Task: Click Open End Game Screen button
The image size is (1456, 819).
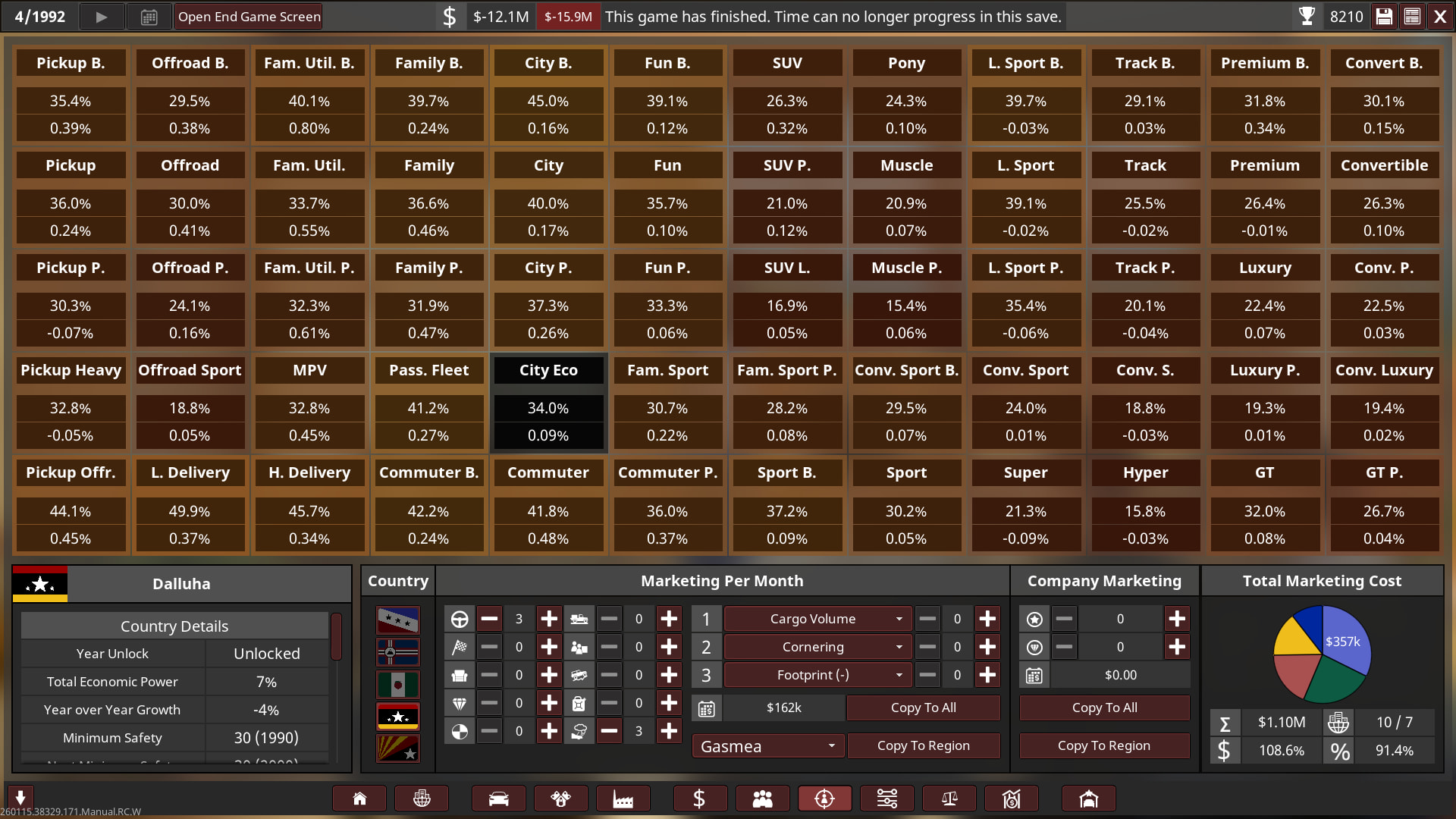Action: 249,17
